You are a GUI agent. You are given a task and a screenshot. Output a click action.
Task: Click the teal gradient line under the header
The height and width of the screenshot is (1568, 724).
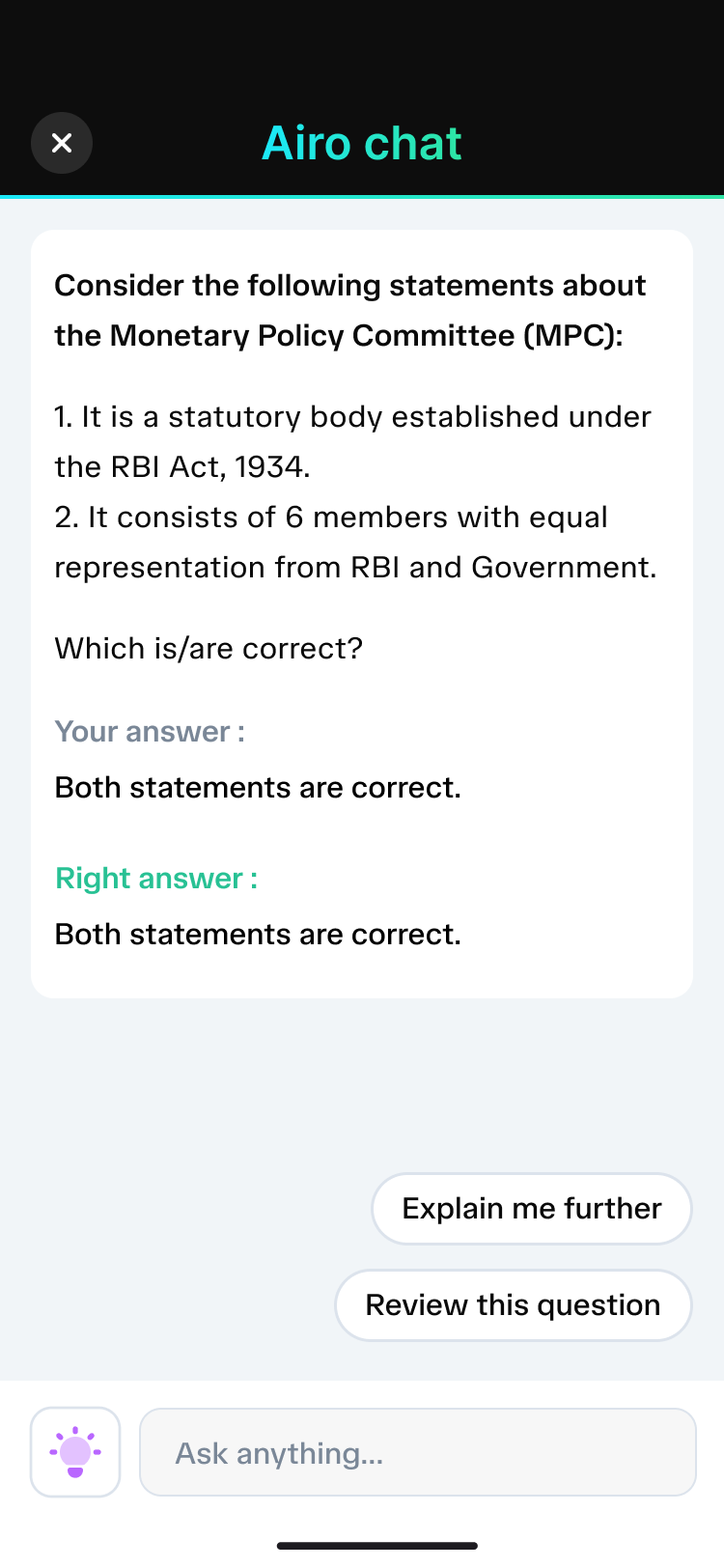(362, 196)
